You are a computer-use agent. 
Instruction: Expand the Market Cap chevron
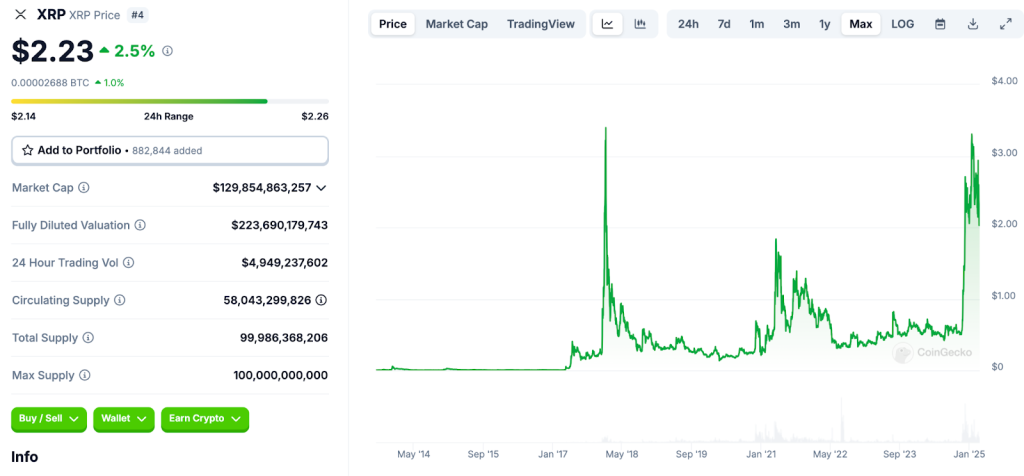click(x=321, y=188)
